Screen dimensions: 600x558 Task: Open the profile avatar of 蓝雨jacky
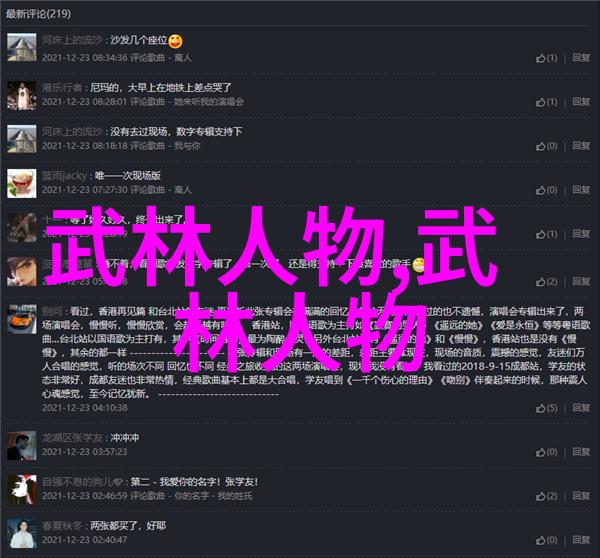point(22,183)
